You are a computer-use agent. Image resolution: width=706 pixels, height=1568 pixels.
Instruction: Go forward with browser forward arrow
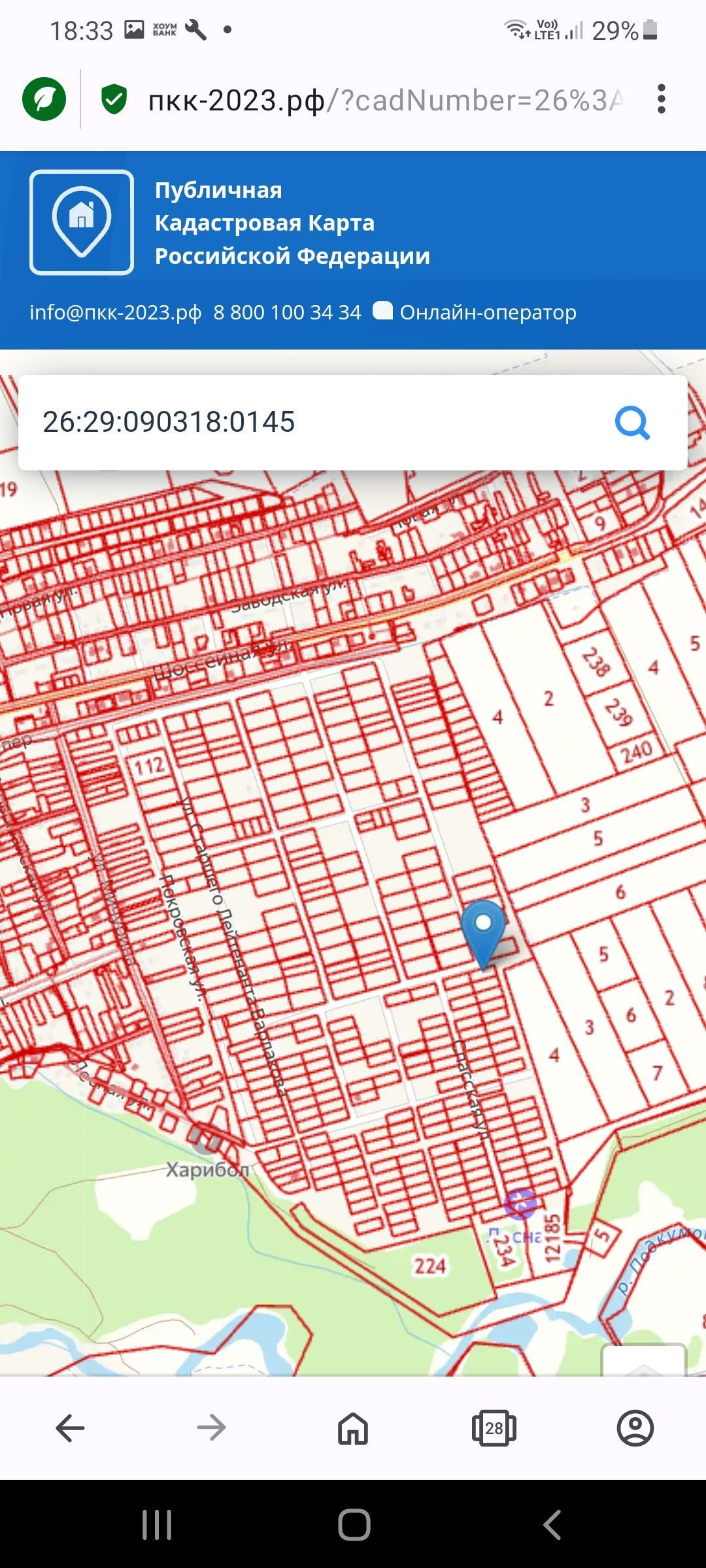pyautogui.click(x=211, y=1428)
